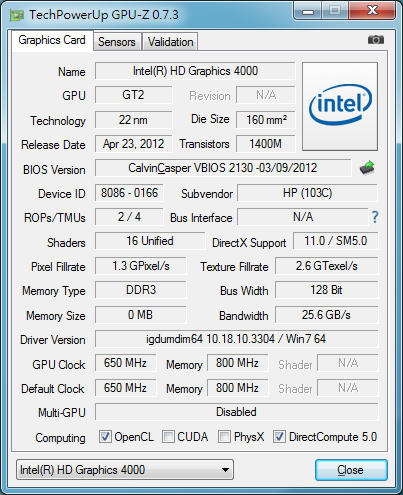This screenshot has height=495, width=403.
Task: Click the Default Clock 650 MHz field
Action: 125,388
